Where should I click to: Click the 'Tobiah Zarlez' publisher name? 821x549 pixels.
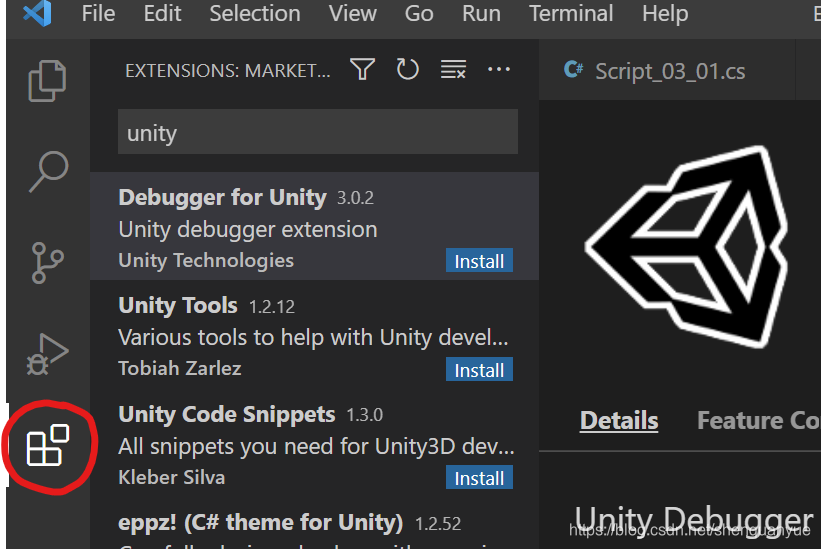tap(180, 368)
